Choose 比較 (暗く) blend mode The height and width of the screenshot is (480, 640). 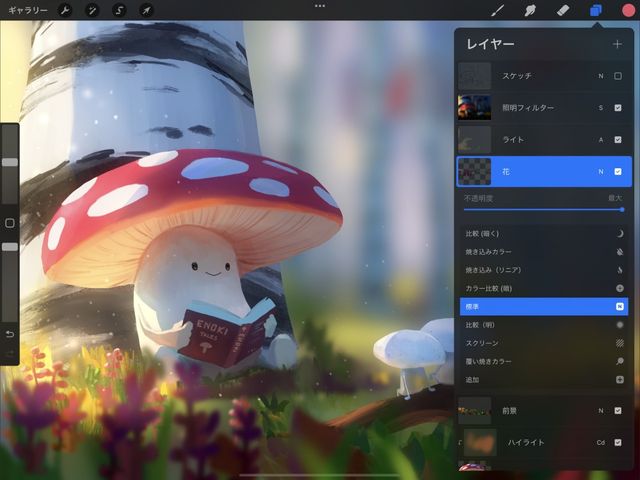544,233
